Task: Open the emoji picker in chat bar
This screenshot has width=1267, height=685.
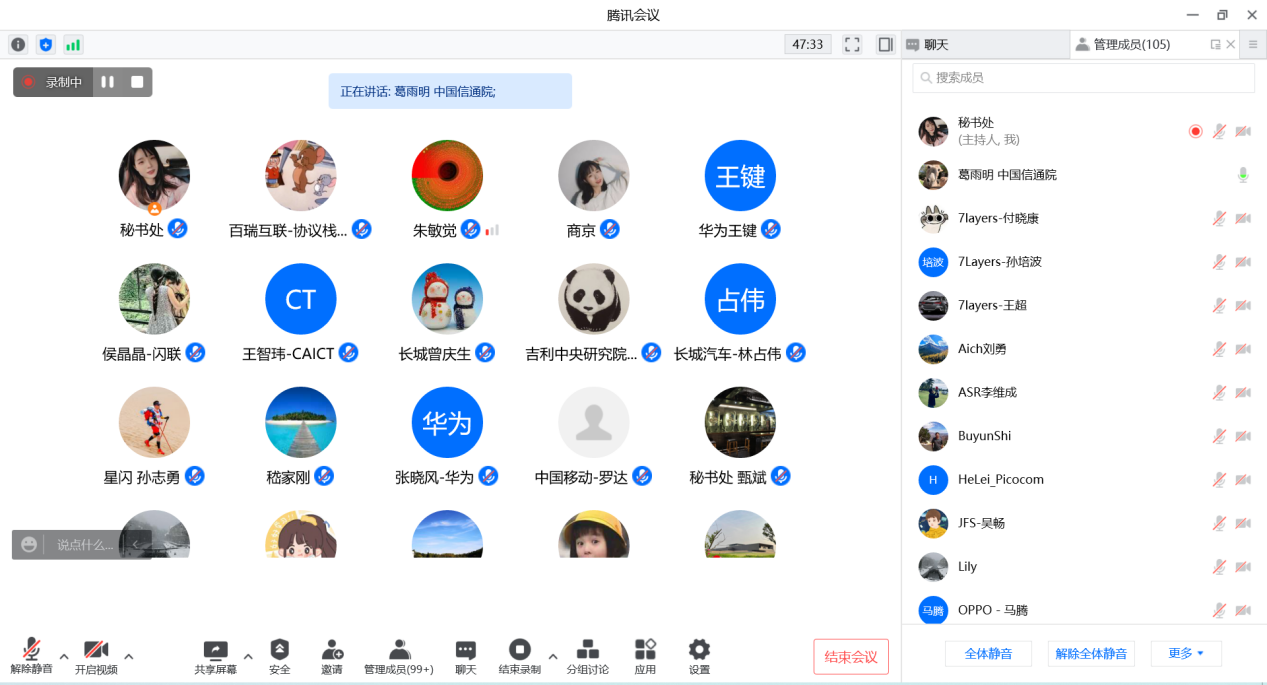Action: tap(29, 544)
